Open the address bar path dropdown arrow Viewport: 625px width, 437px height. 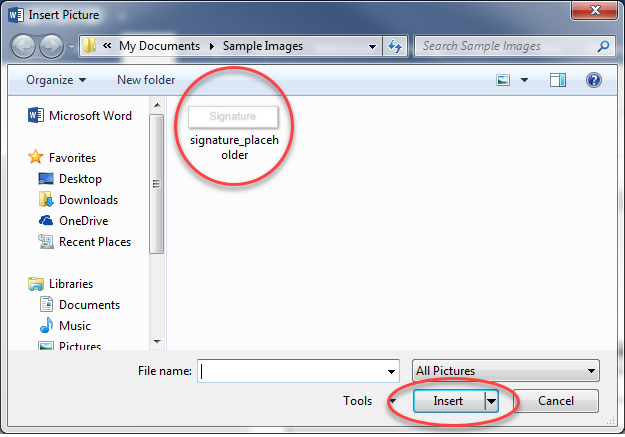[x=372, y=46]
